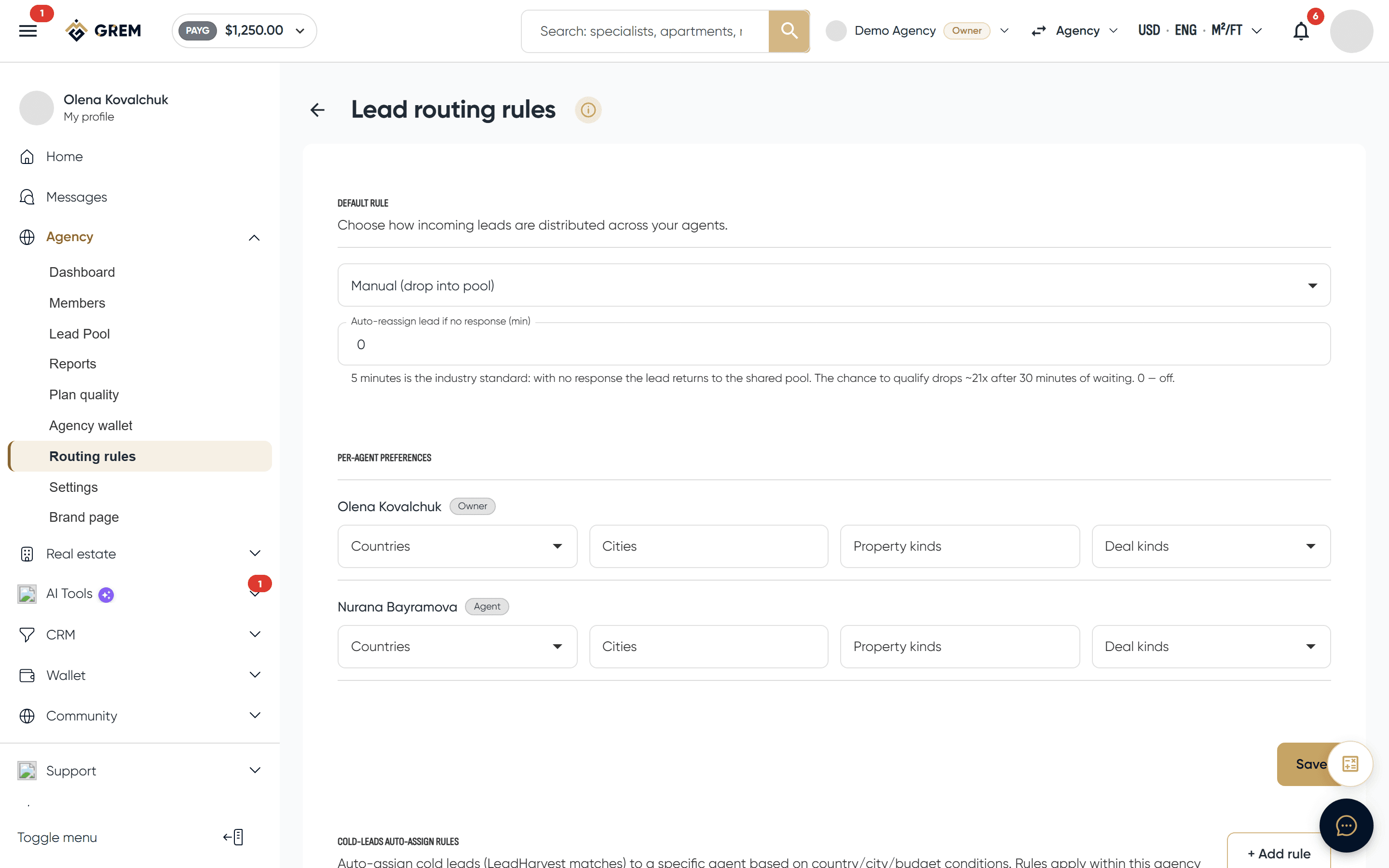
Task: Open the USD ENG M²/FT locale dropdown
Action: pos(1199,31)
